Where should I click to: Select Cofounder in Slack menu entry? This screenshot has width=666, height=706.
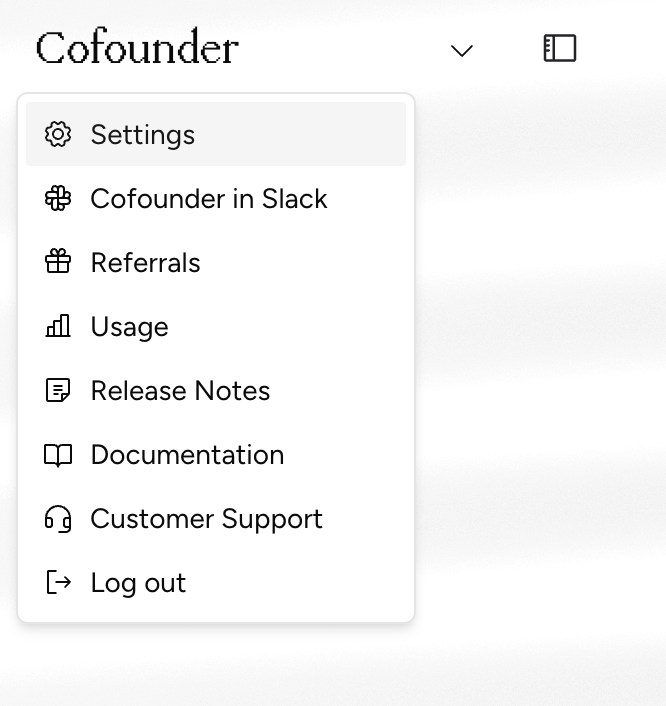(x=209, y=199)
